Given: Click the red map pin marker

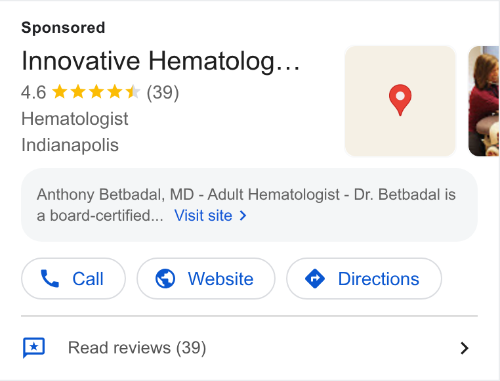Looking at the screenshot, I should click(x=400, y=100).
